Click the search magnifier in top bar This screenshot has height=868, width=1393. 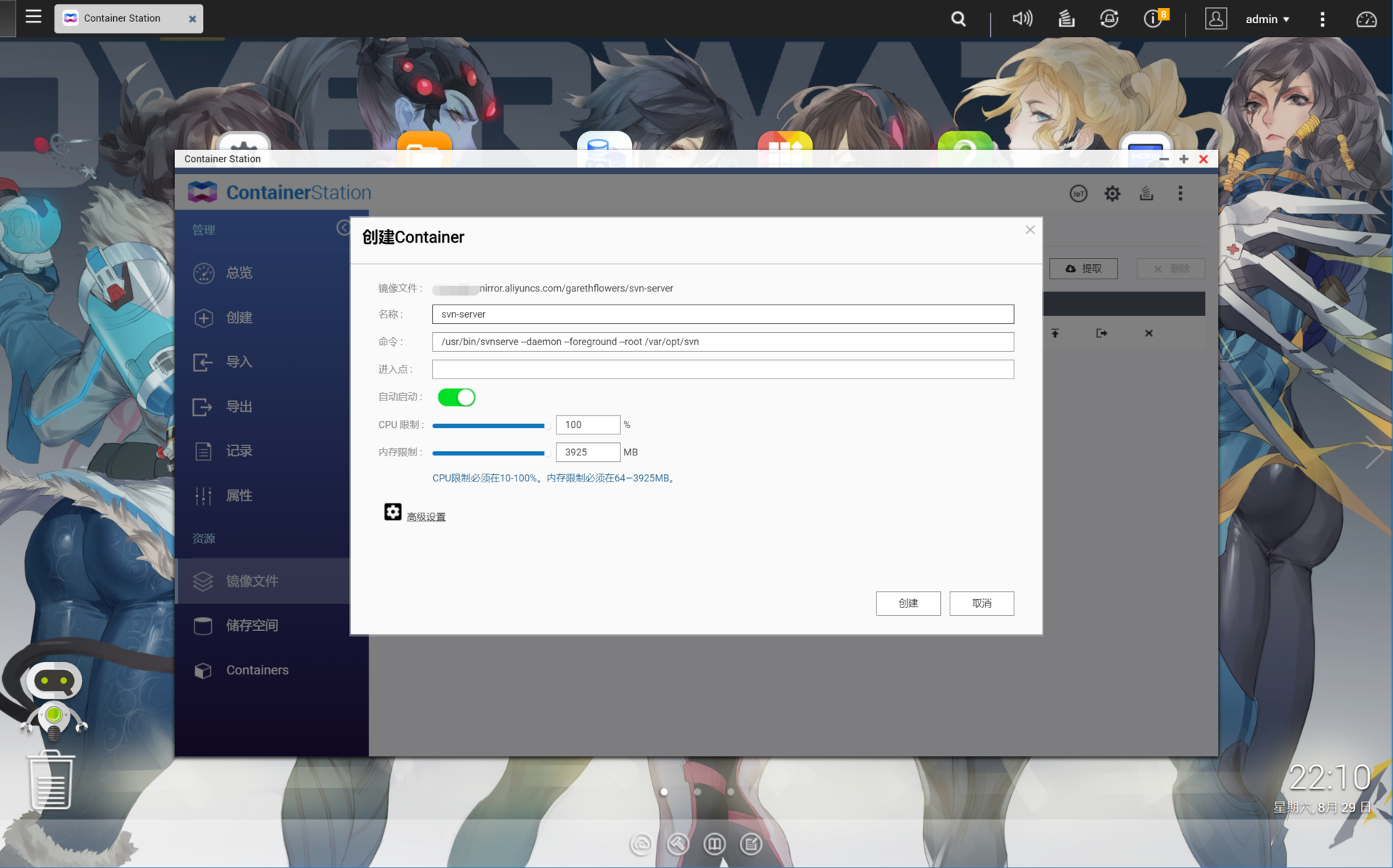coord(958,19)
